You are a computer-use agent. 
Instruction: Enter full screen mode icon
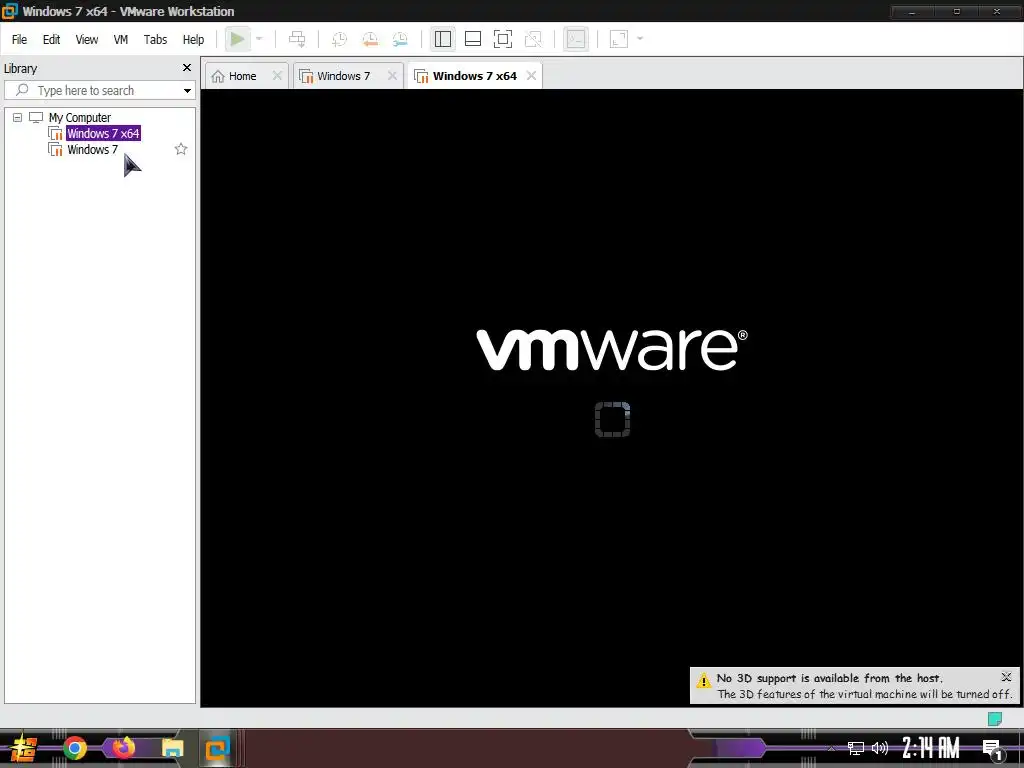point(503,39)
